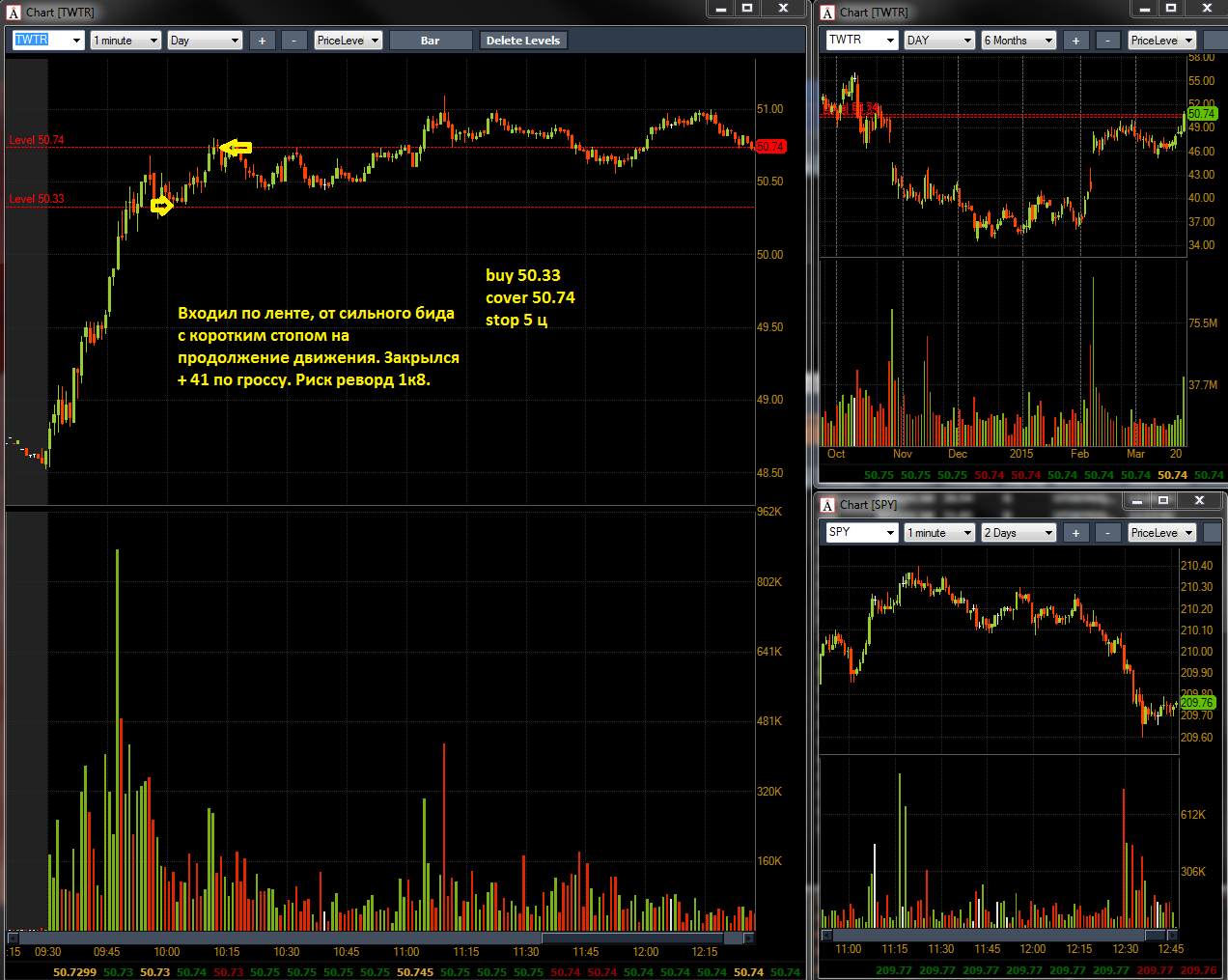This screenshot has height=980, width=1228.
Task: Click the TWTR symbol input on main chart
Action: coord(48,41)
